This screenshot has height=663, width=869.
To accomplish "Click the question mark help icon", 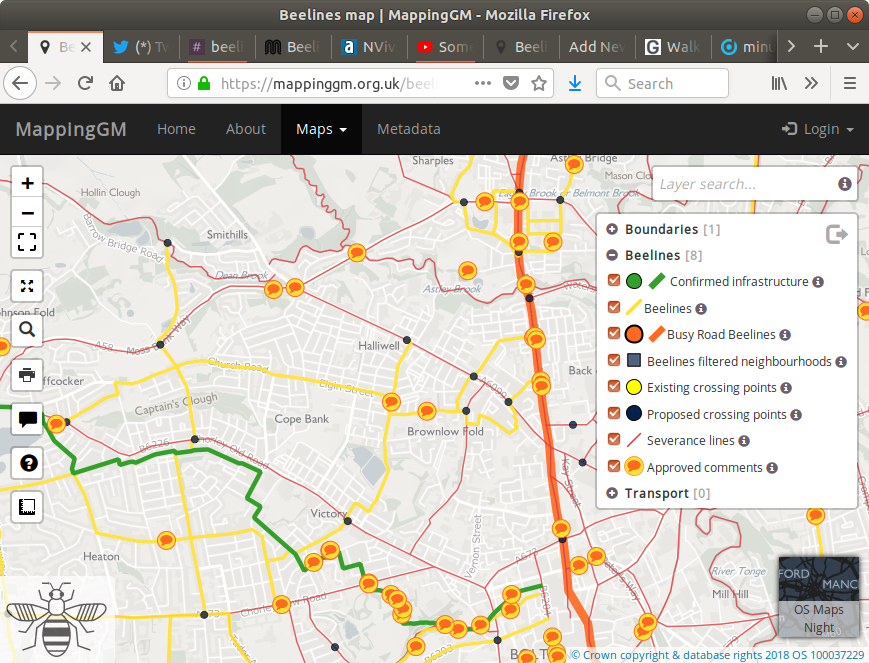I will [x=27, y=463].
